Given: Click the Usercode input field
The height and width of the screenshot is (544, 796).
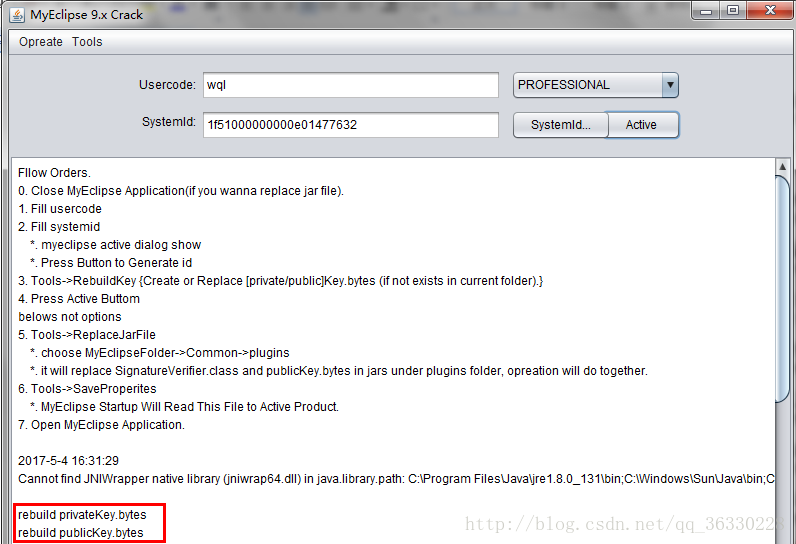Looking at the screenshot, I should (x=351, y=85).
